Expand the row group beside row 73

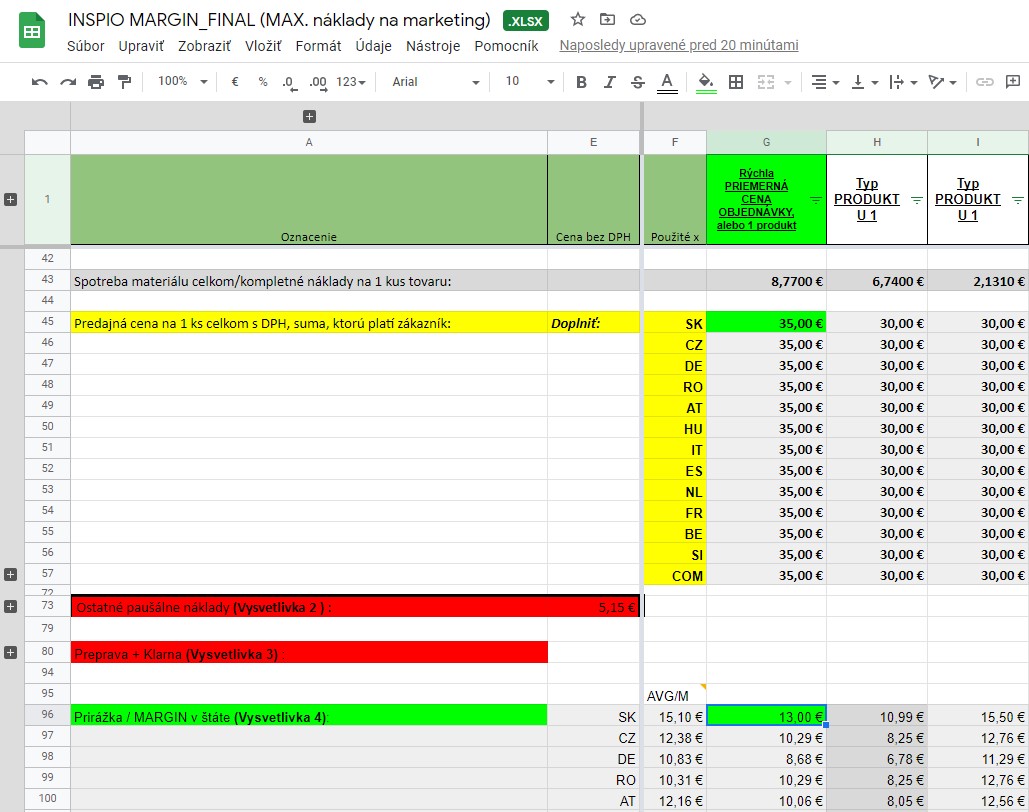click(10, 607)
